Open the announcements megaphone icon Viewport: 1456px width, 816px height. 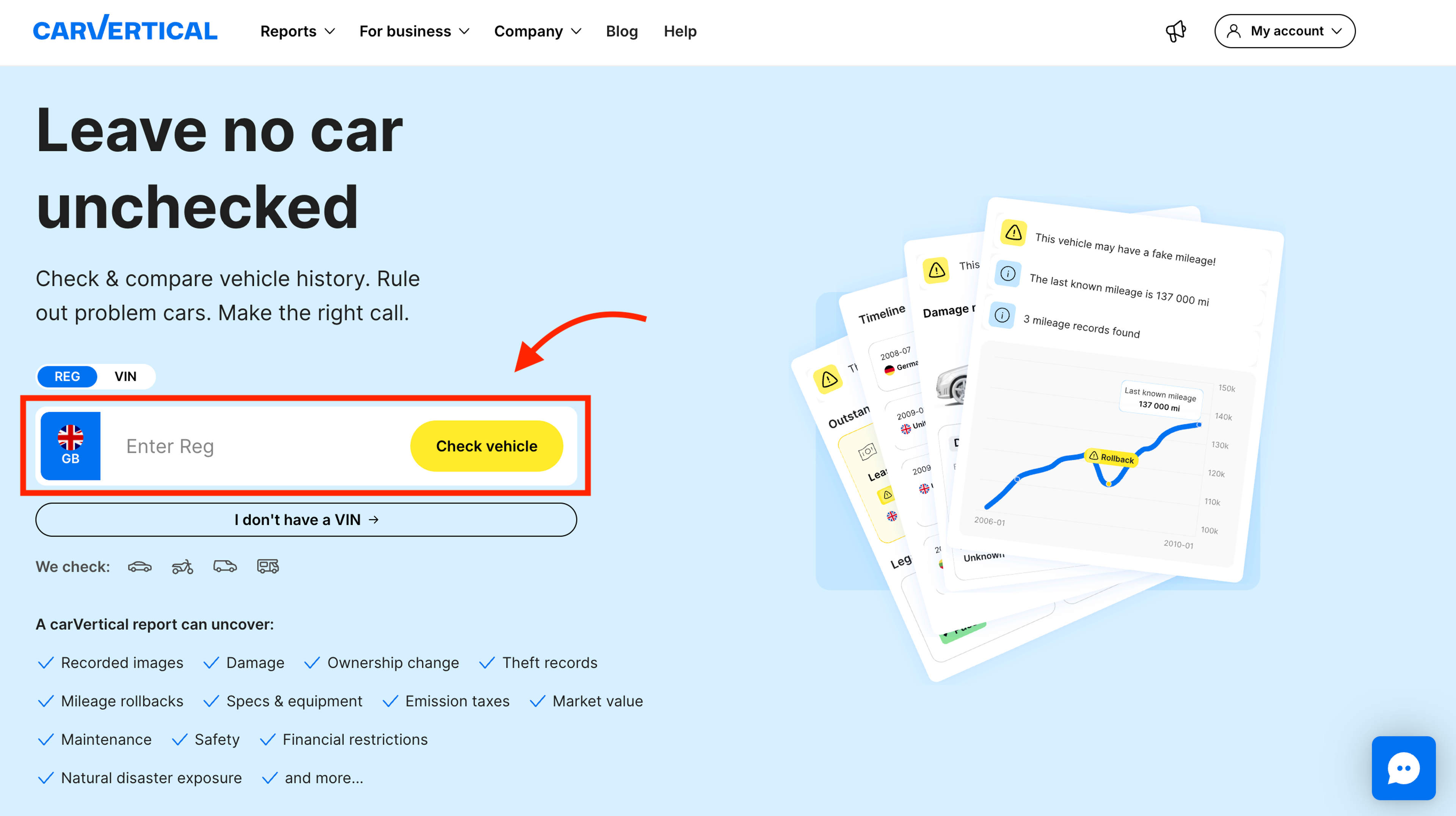coord(1176,31)
